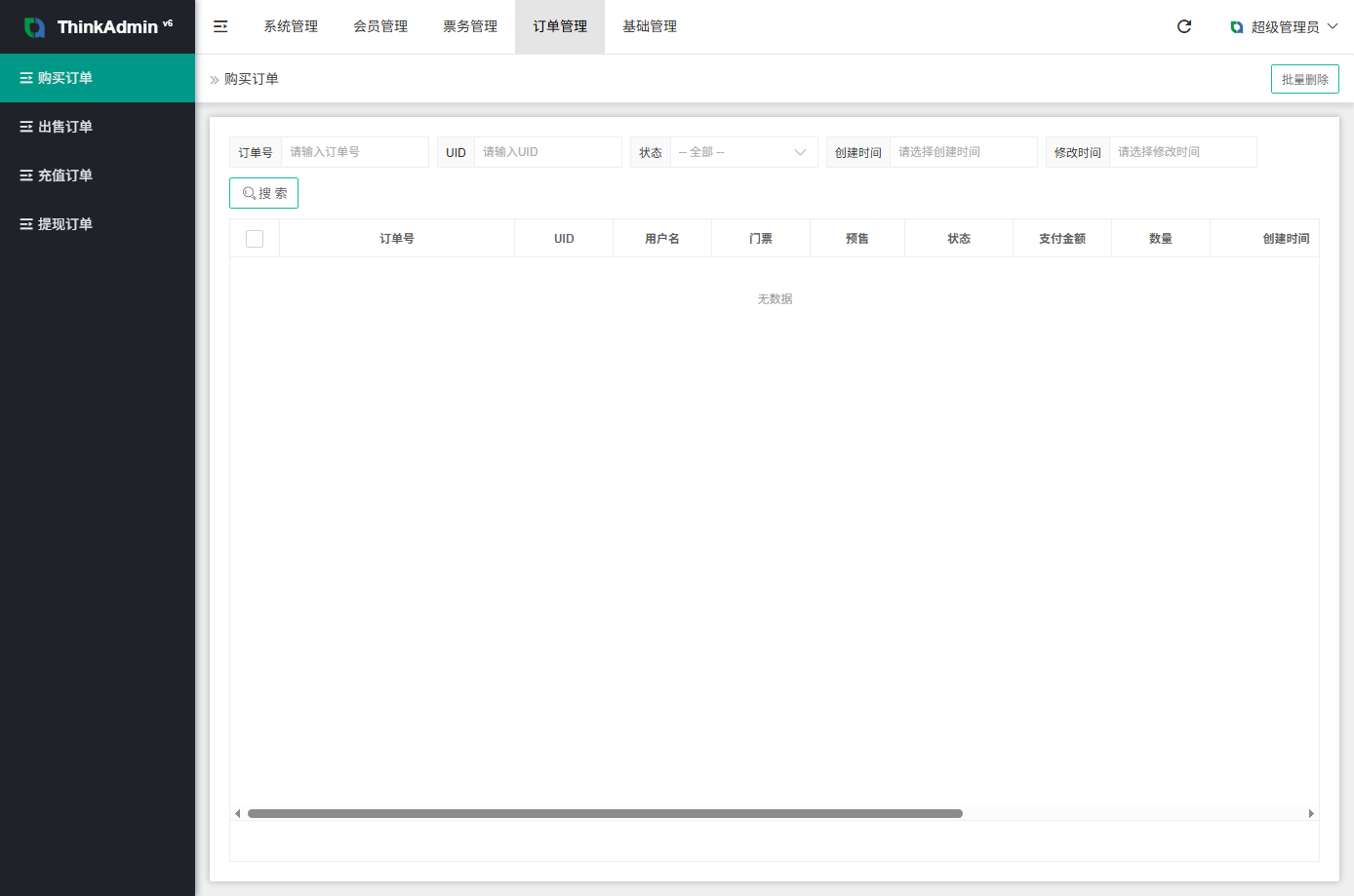Focus the UID input field
Viewport: 1354px width, 896px height.
[x=547, y=152]
